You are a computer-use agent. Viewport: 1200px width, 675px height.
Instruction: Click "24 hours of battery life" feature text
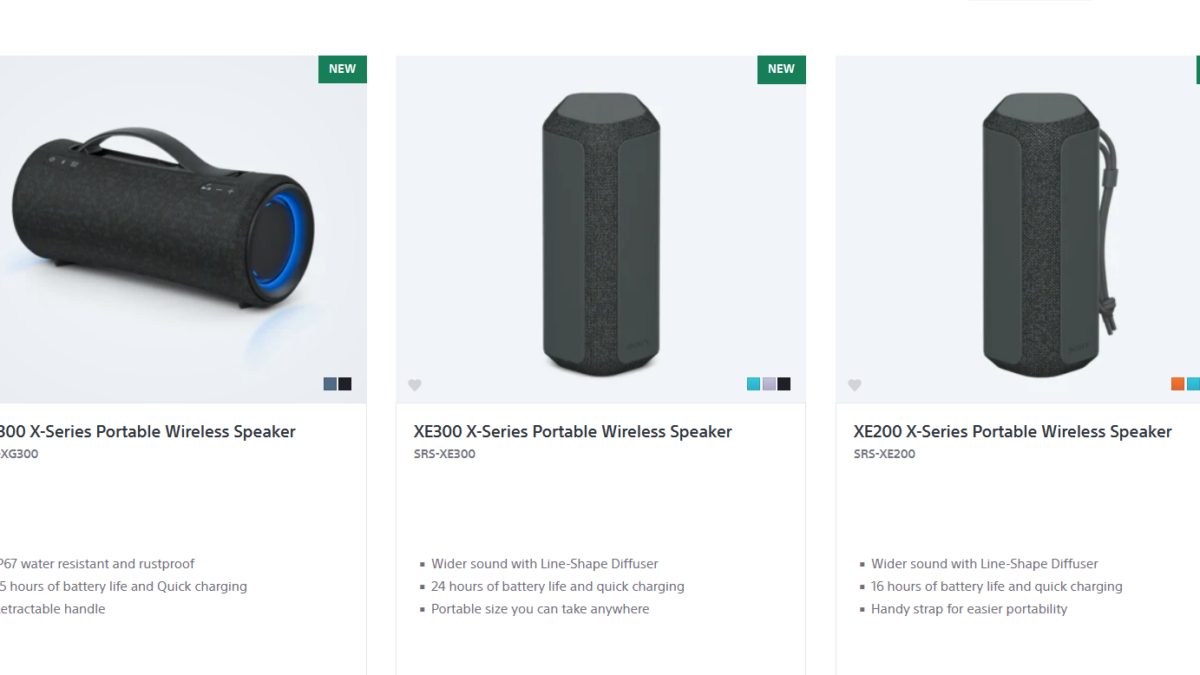pos(557,587)
